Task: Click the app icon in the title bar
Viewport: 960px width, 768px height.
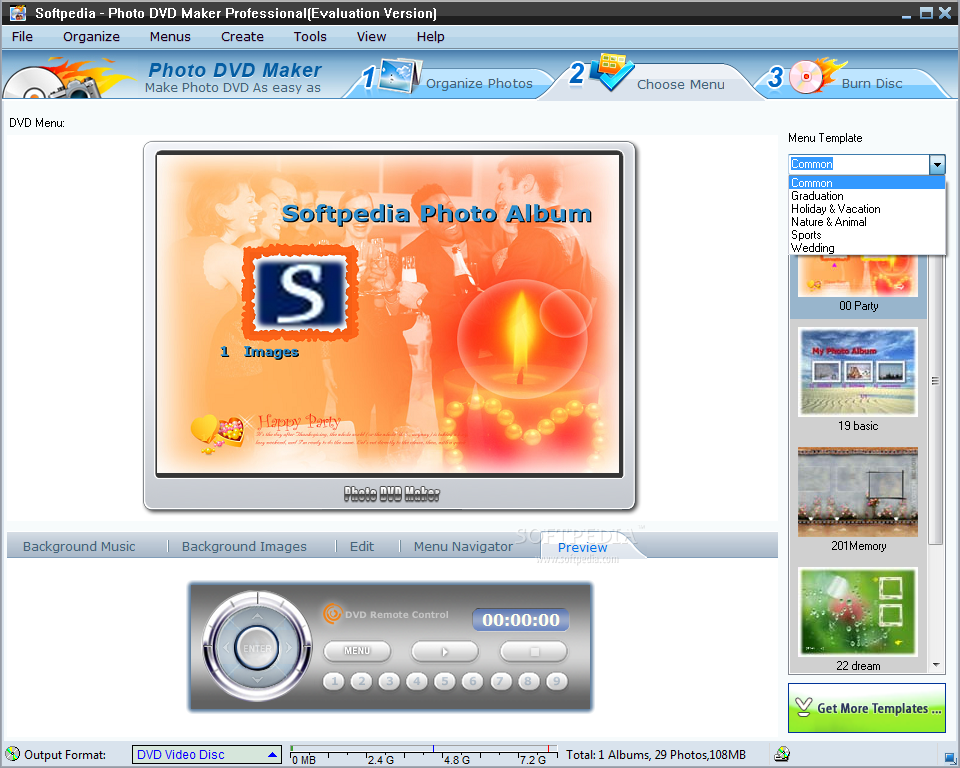Action: point(18,12)
